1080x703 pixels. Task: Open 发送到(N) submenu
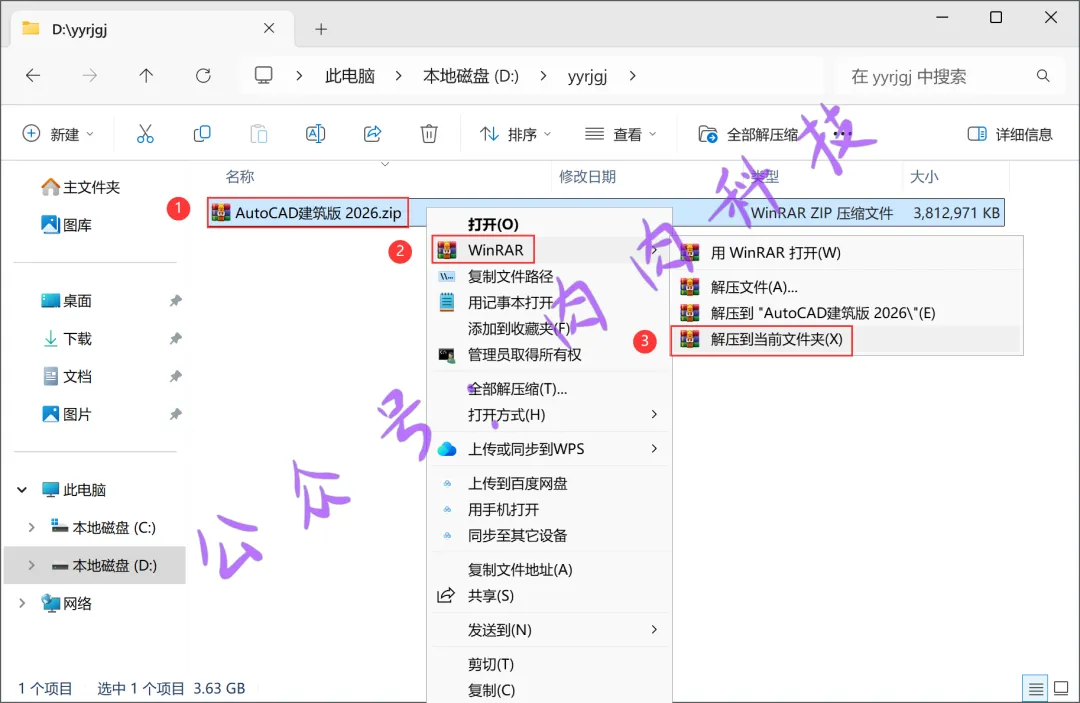(x=550, y=630)
